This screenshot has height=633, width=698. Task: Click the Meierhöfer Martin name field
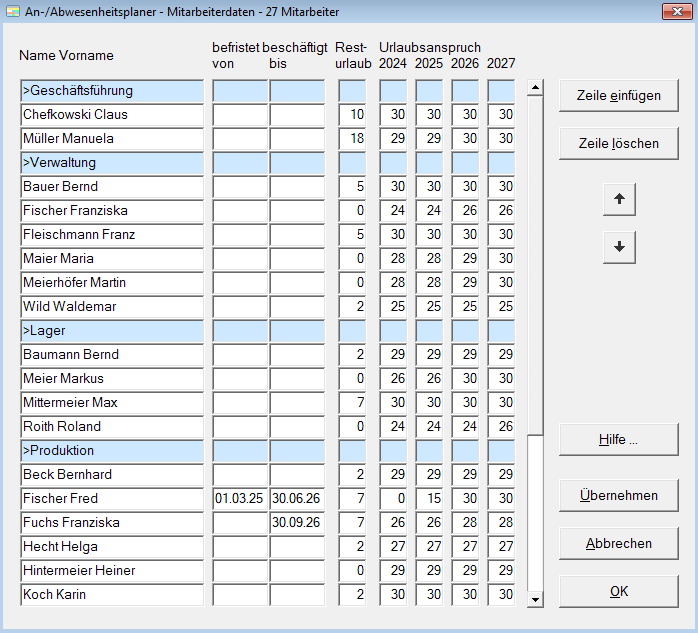coord(112,283)
